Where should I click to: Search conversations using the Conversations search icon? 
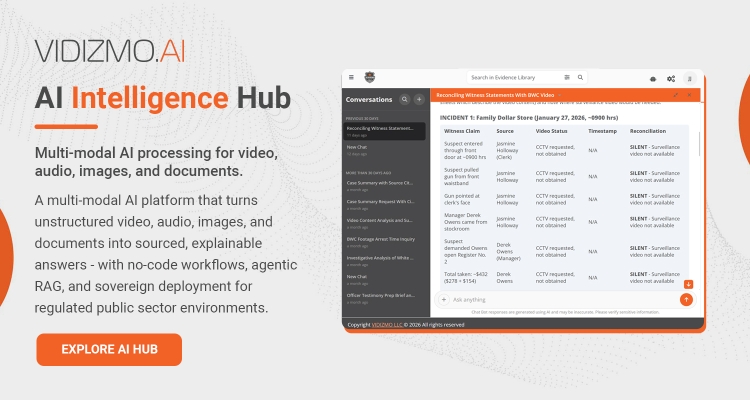(x=405, y=99)
